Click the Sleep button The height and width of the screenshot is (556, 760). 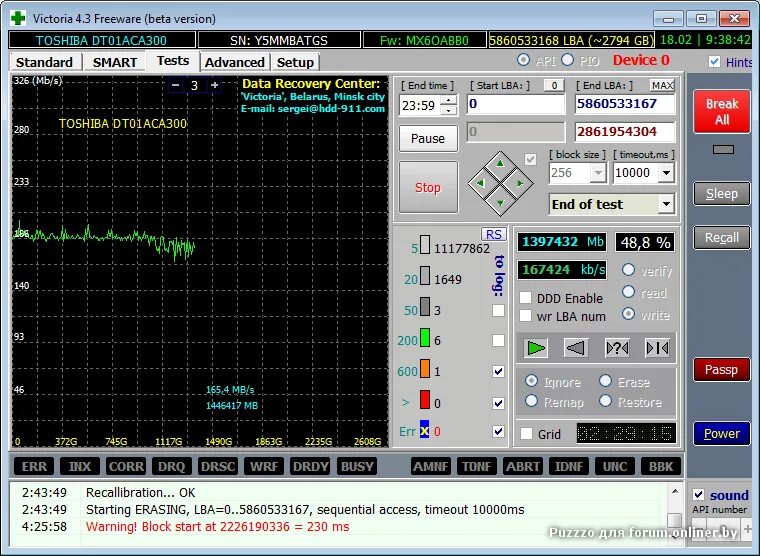click(722, 194)
